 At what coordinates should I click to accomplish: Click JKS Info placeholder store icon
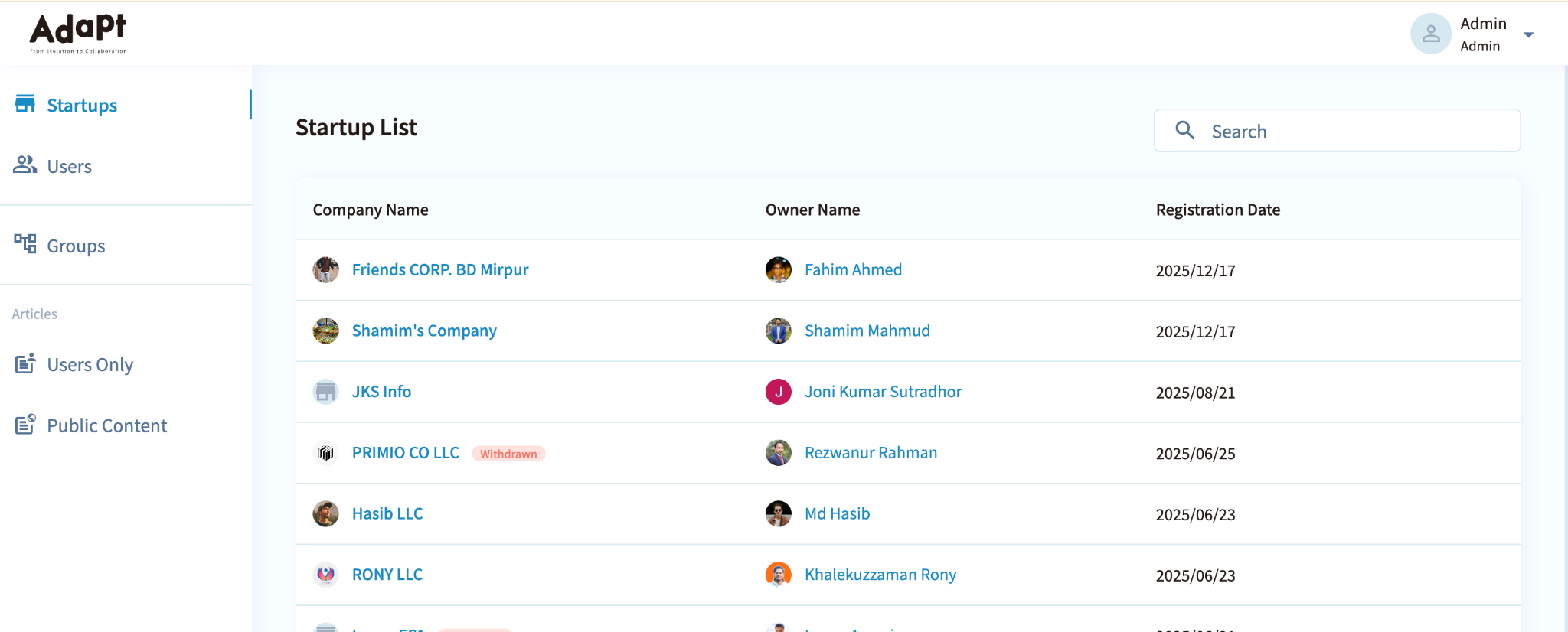tap(326, 392)
